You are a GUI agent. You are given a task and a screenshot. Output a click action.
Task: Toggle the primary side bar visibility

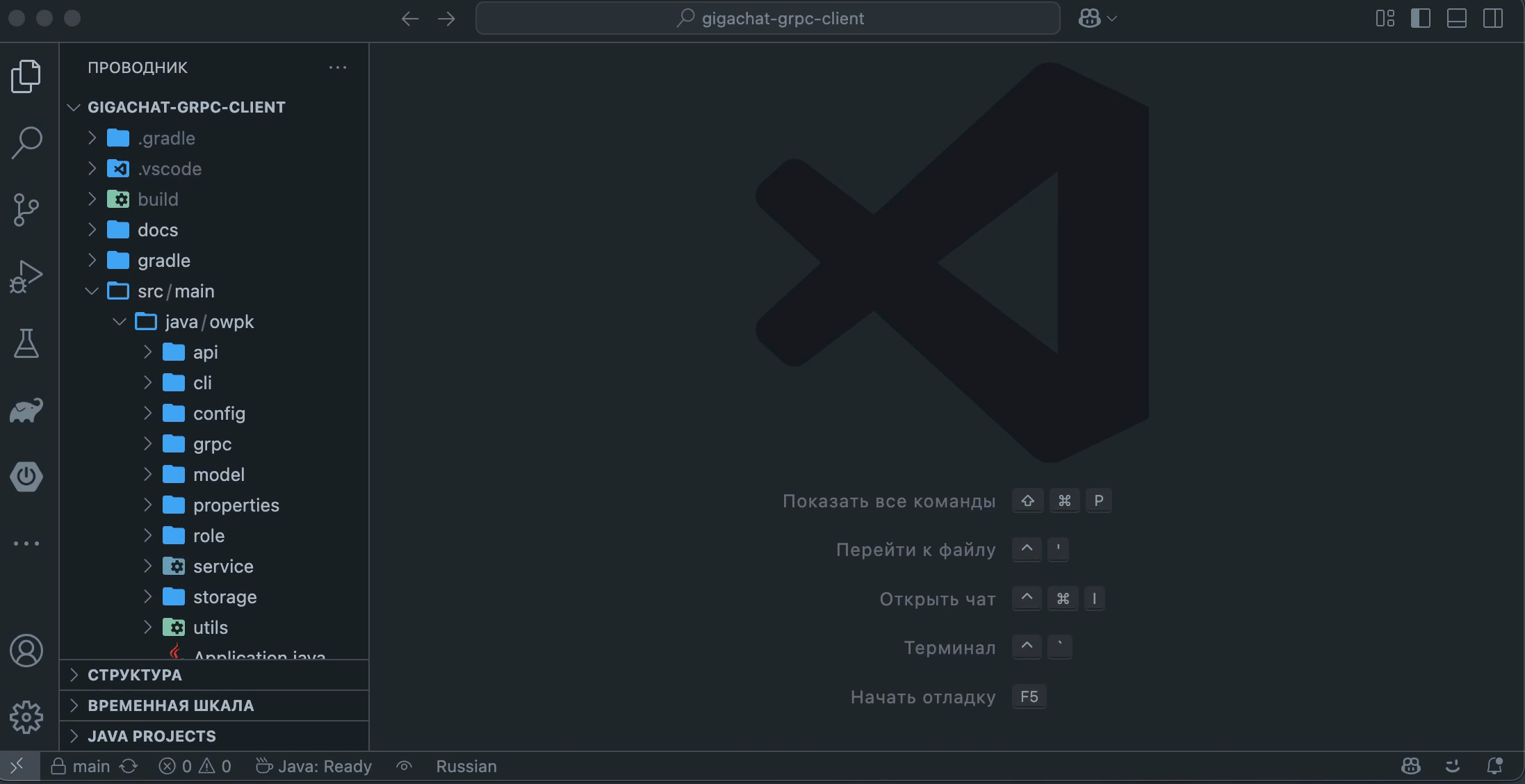click(x=1420, y=19)
